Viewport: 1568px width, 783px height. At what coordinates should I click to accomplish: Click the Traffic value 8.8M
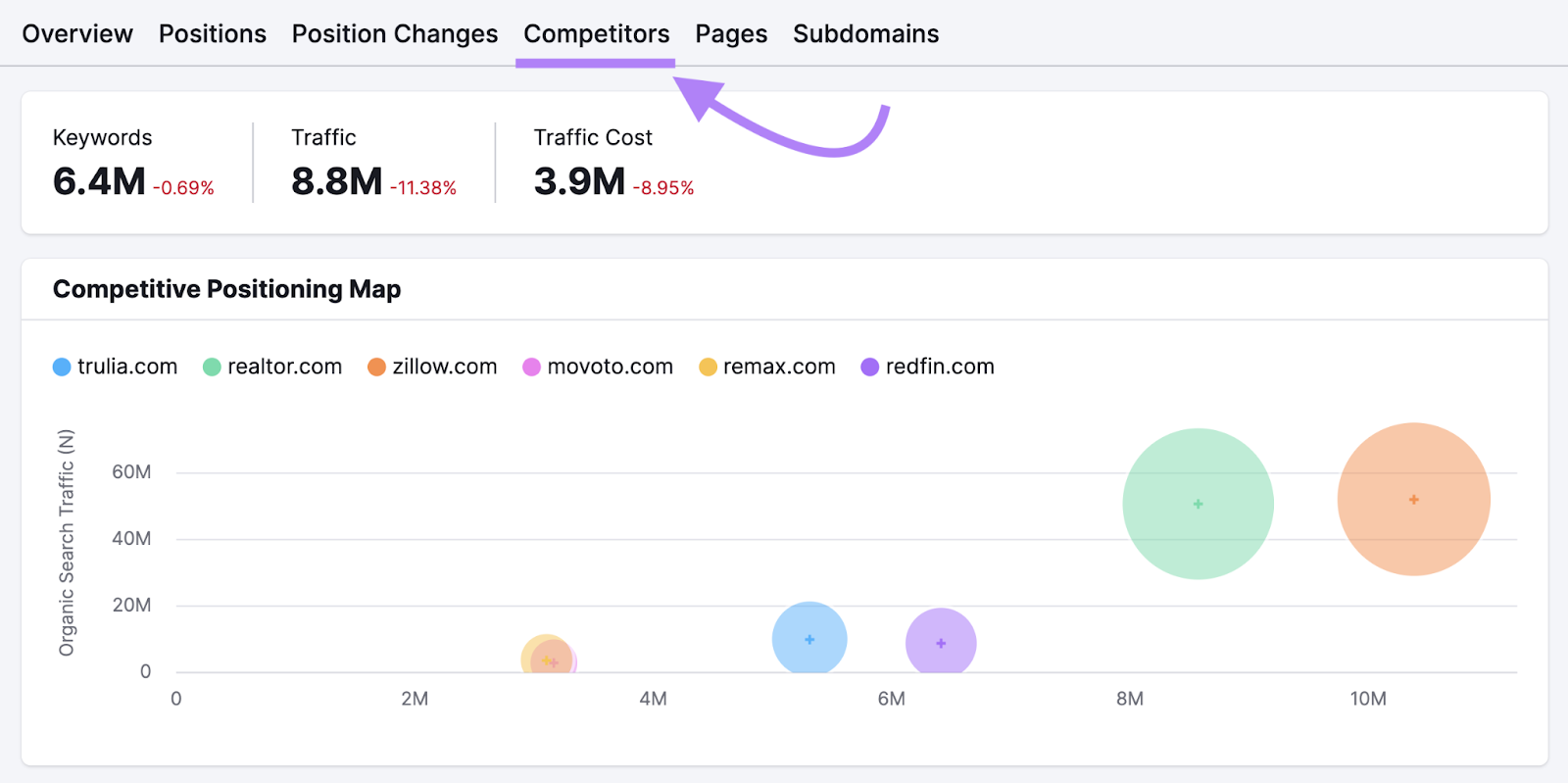click(x=337, y=181)
